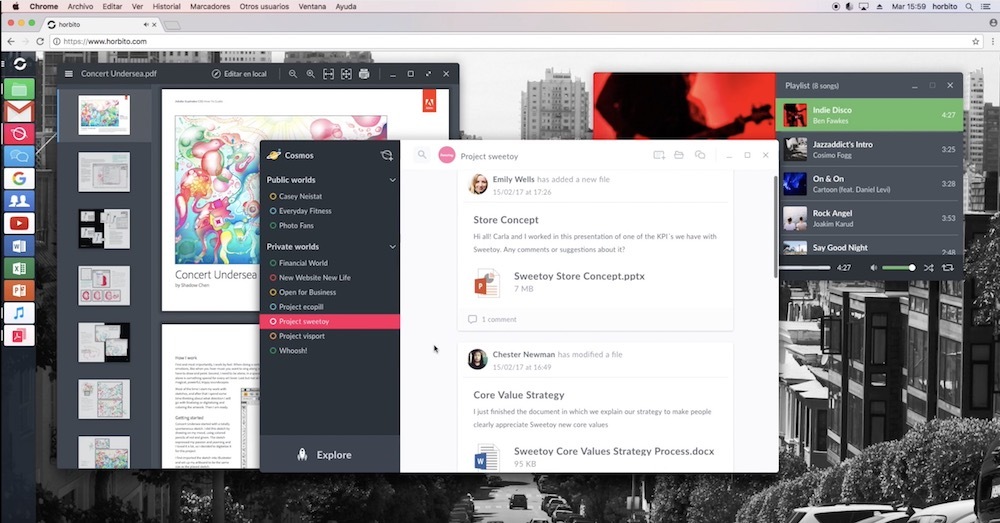The image size is (1000, 523).
Task: Click the print icon in PDF viewer
Action: click(x=364, y=74)
